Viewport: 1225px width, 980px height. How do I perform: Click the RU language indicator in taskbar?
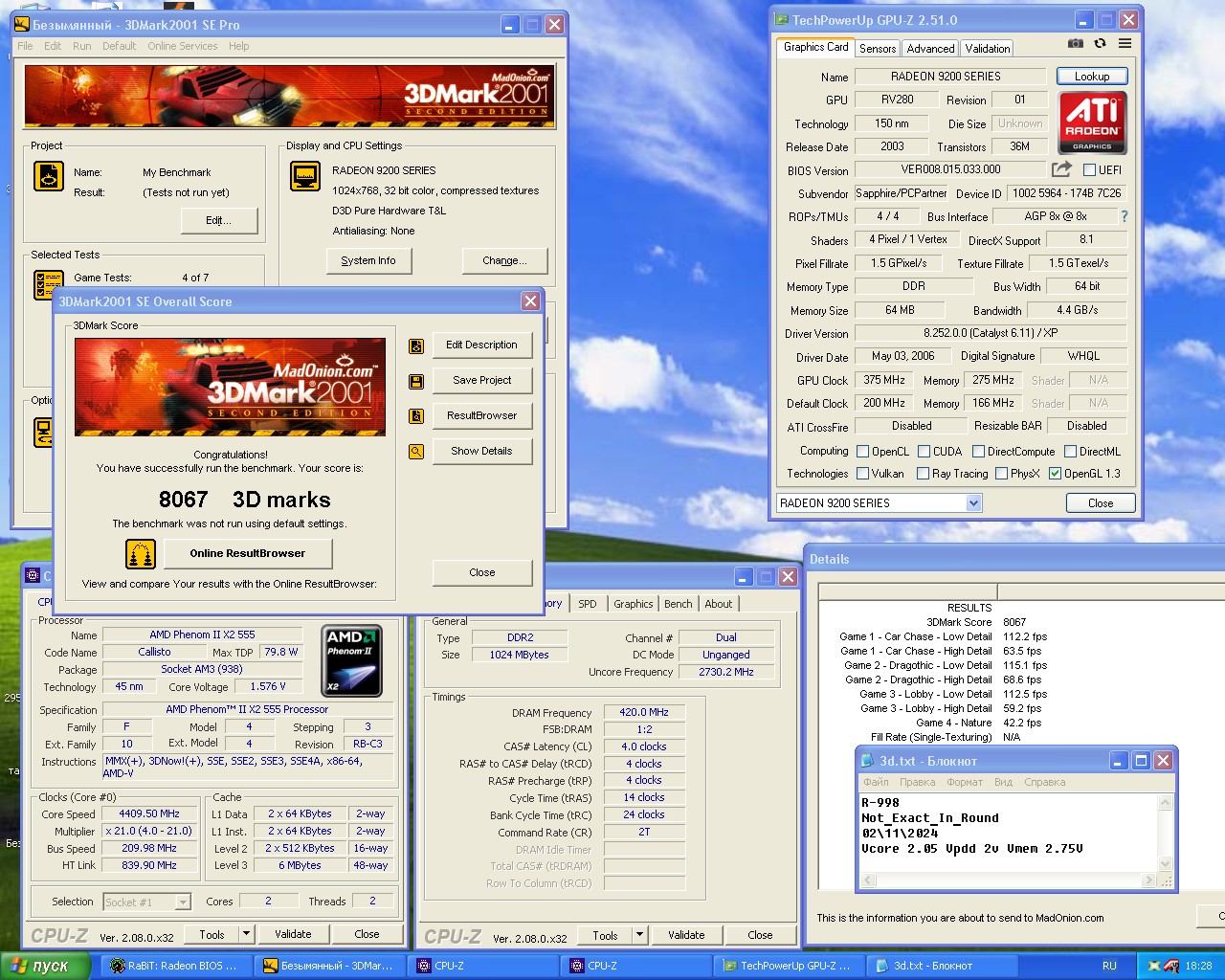[1109, 966]
